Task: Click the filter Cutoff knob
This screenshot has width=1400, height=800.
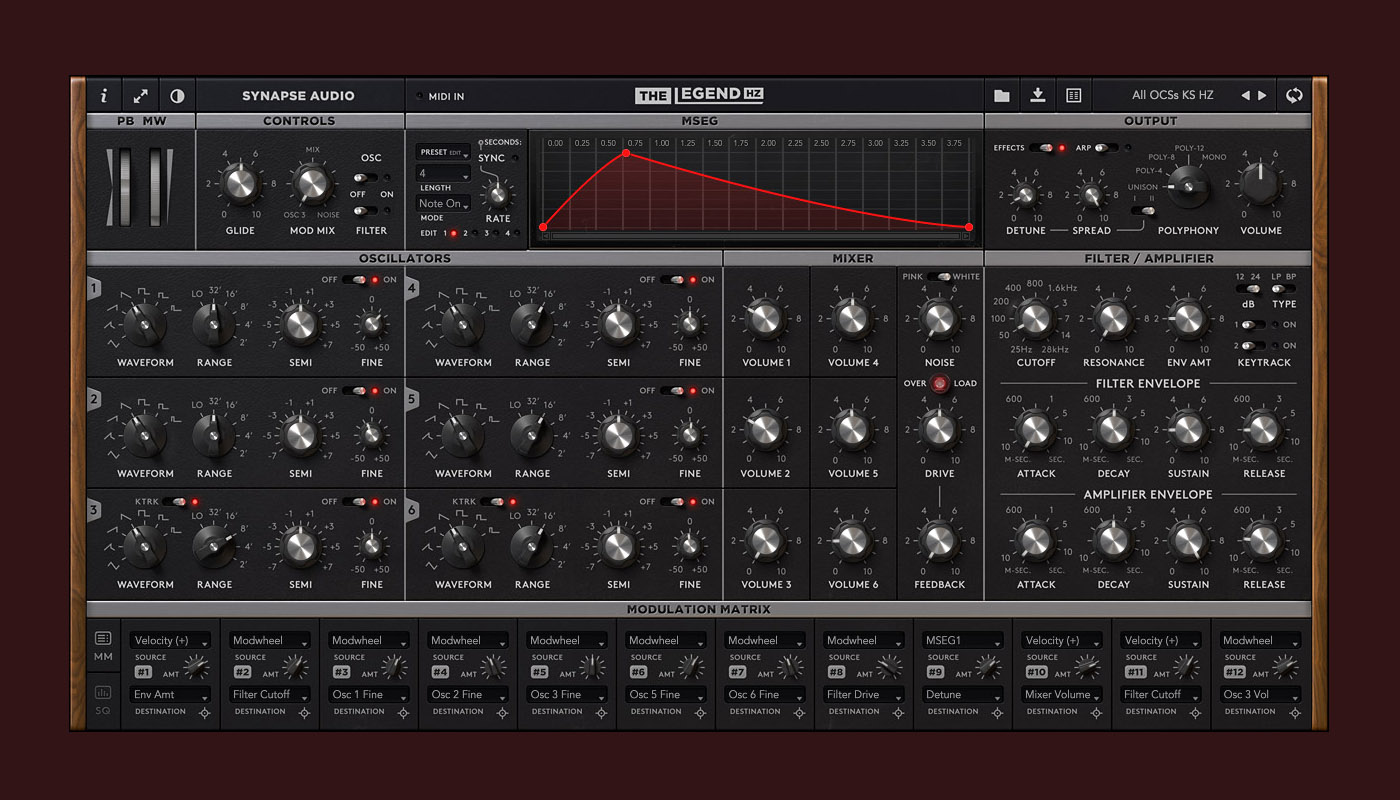Action: [x=1035, y=319]
